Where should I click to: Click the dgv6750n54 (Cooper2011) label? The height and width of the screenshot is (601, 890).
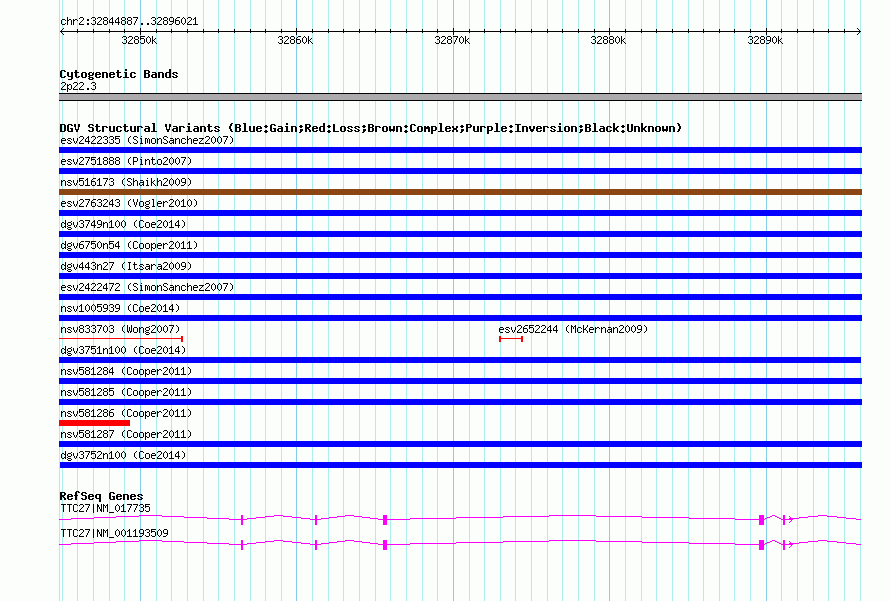point(129,245)
